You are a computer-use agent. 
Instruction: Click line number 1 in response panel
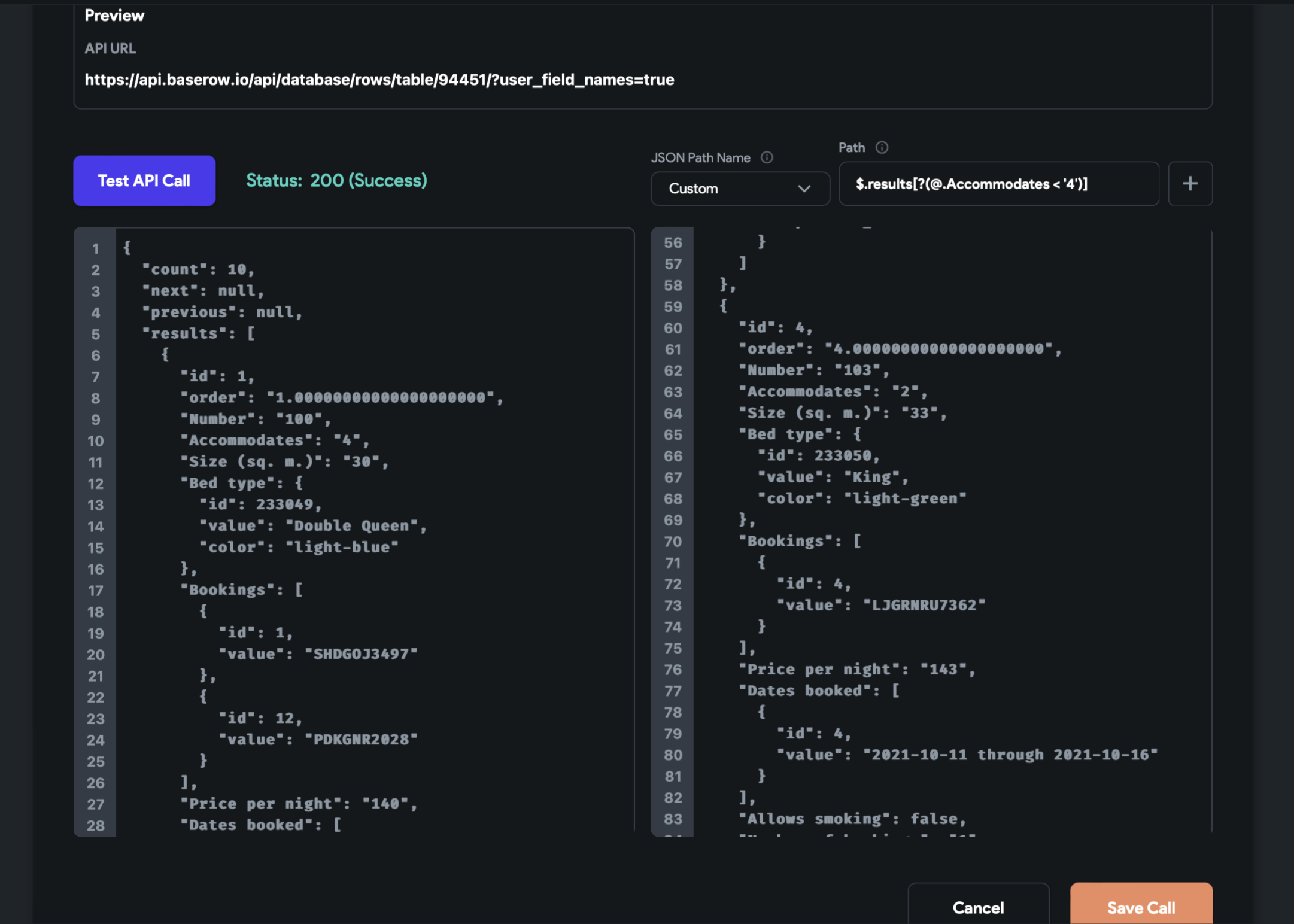point(95,248)
